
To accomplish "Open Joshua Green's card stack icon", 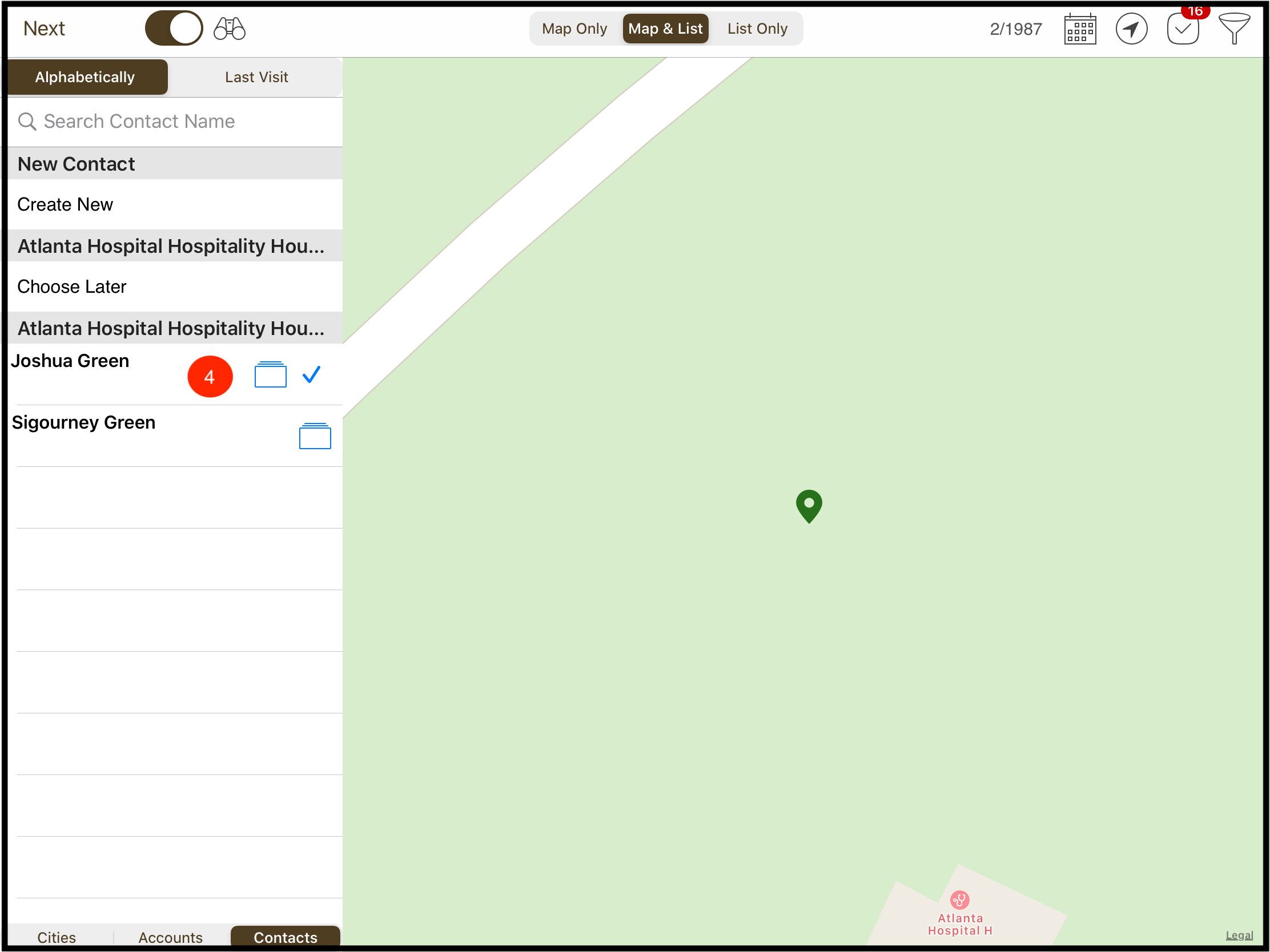I will (271, 375).
